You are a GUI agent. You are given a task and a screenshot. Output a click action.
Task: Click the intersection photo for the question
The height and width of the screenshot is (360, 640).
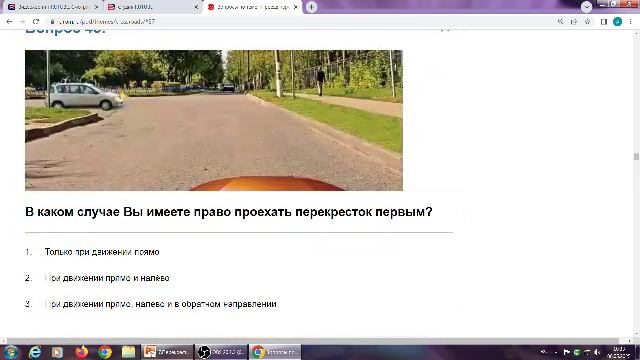[x=214, y=120]
